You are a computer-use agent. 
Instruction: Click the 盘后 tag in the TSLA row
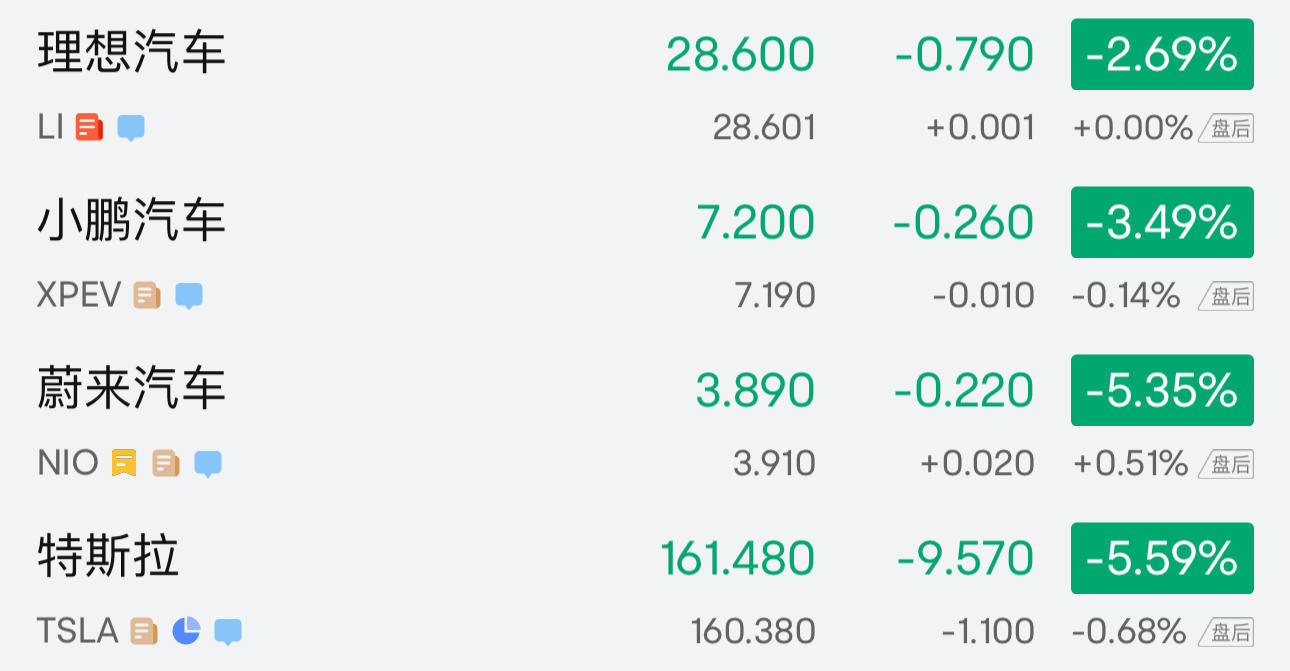click(1228, 632)
